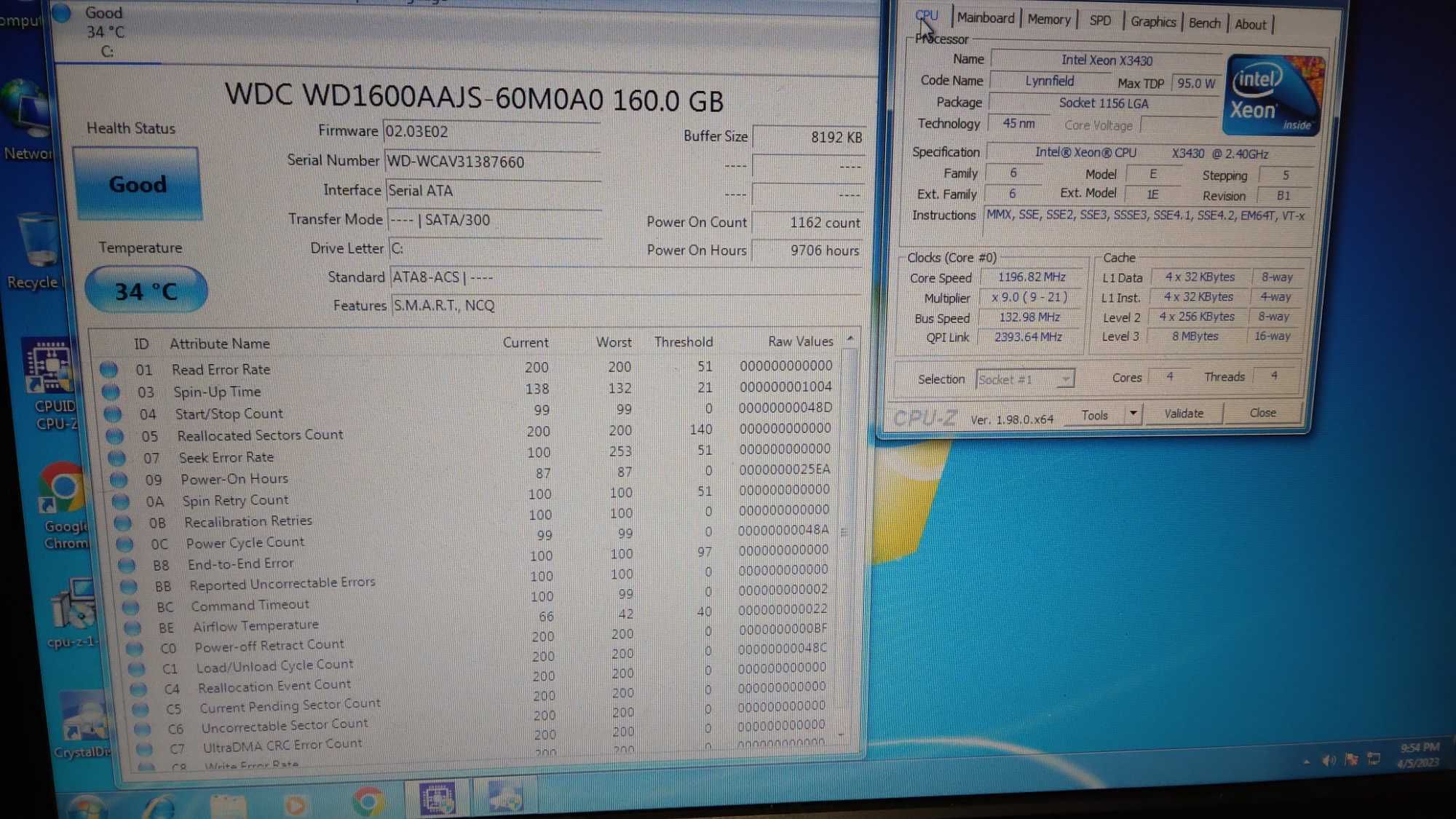Screen dimensions: 1456x819
Task: Click the Serial Number field WD-WCAV31387660
Action: pyautogui.click(x=493, y=162)
